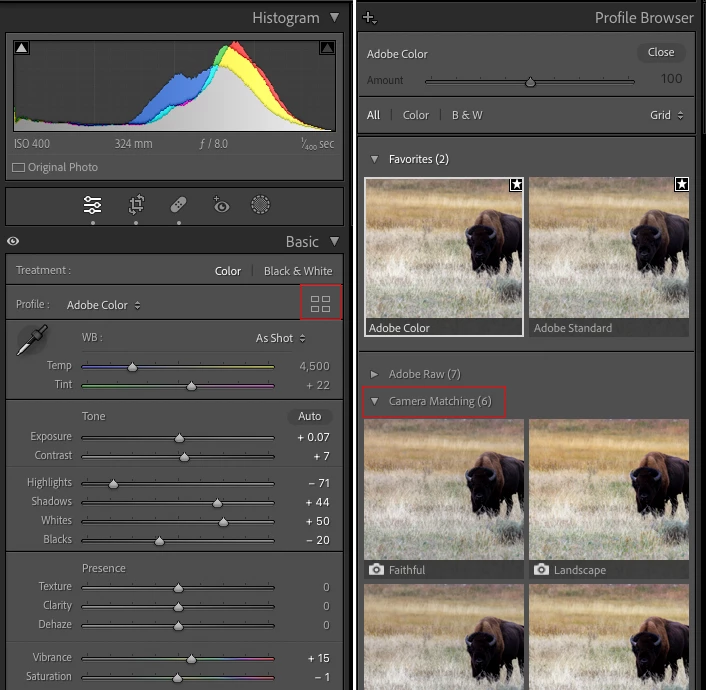Click camera icon beside Faithful profile

(x=376, y=570)
